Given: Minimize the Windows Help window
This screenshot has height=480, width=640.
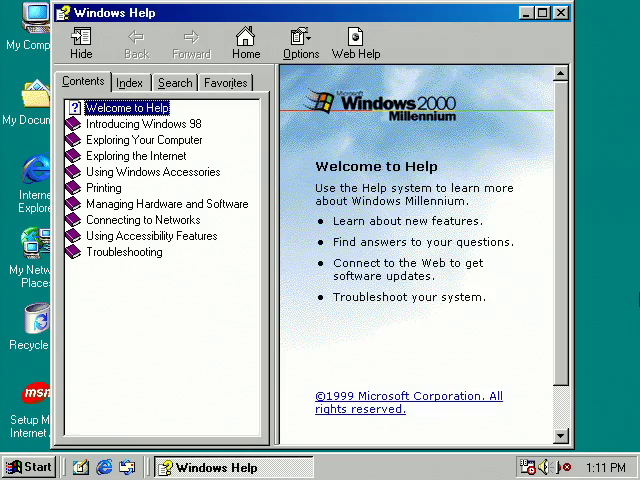Looking at the screenshot, I should [526, 13].
